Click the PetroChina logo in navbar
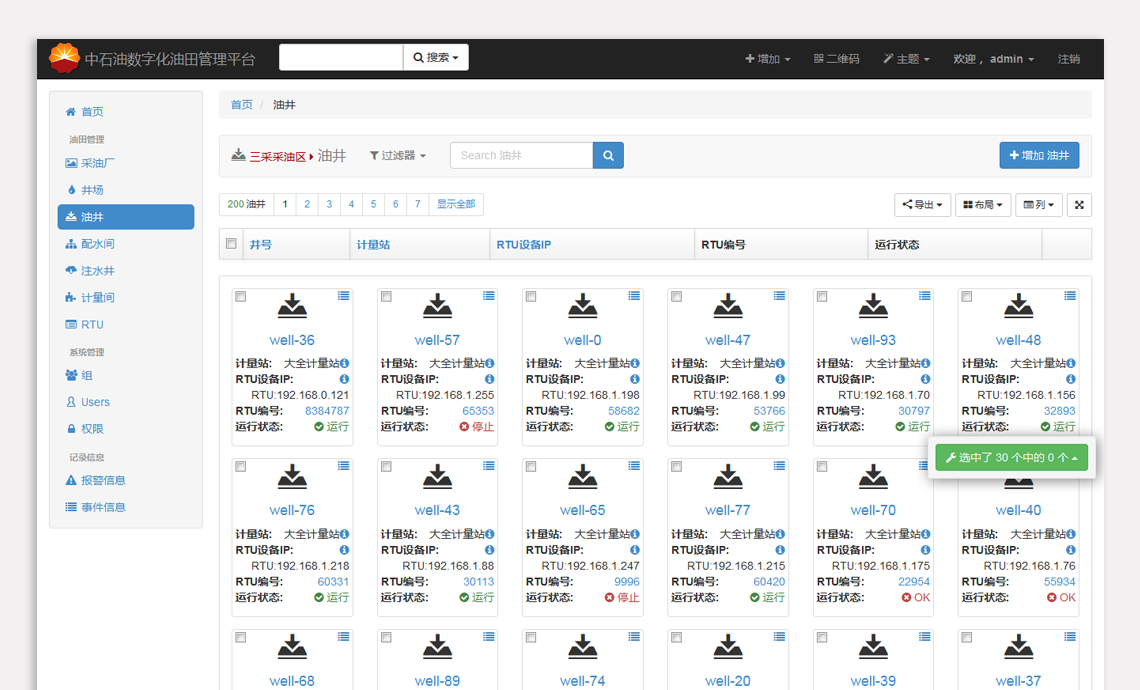The image size is (1140, 690). [64, 59]
